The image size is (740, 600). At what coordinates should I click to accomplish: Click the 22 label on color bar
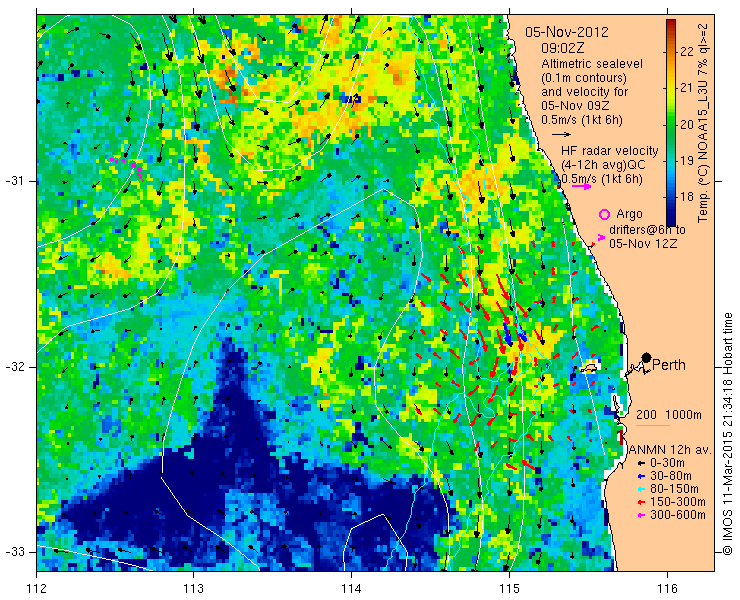687,51
